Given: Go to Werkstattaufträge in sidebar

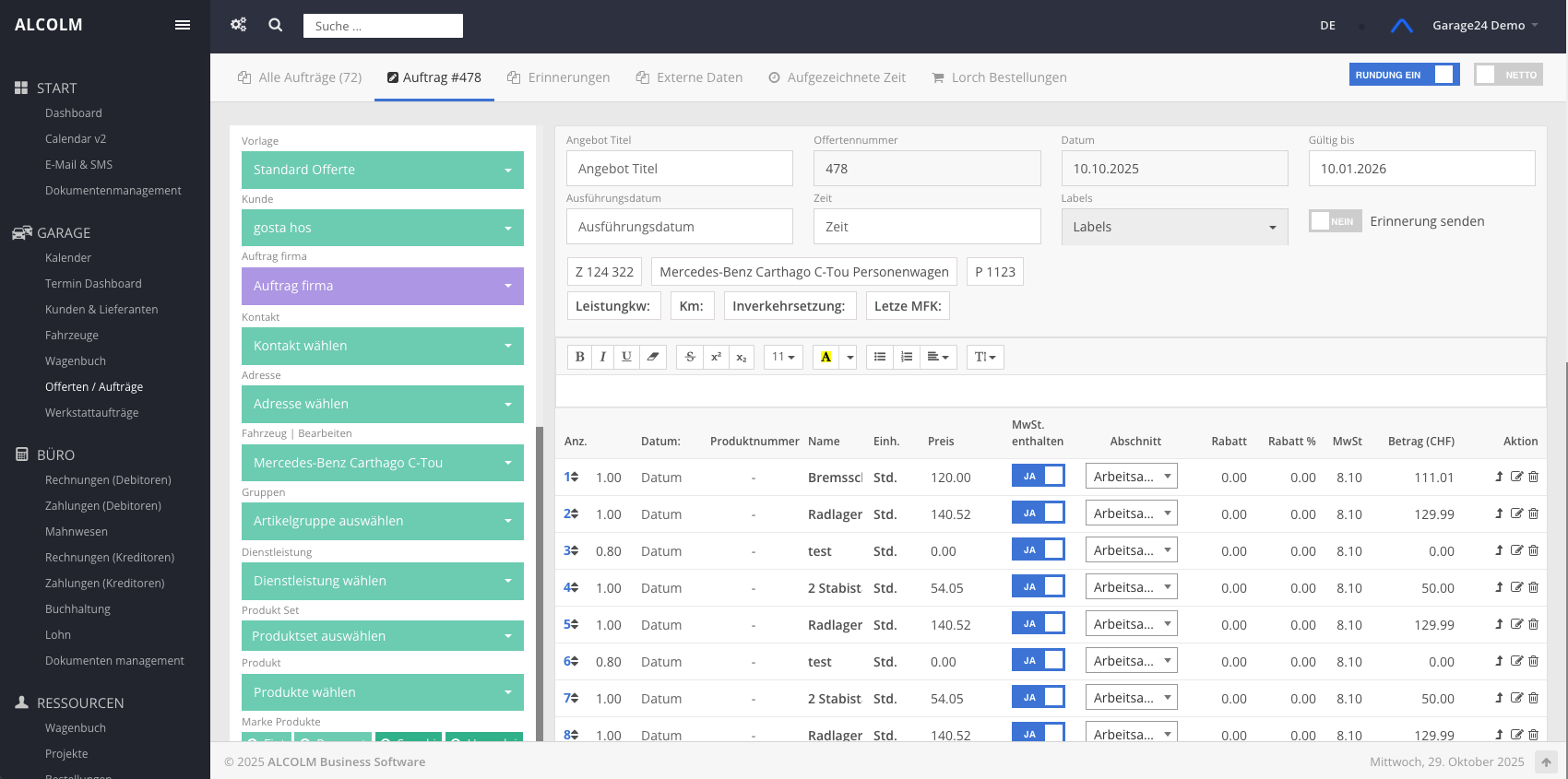Looking at the screenshot, I should [x=91, y=413].
